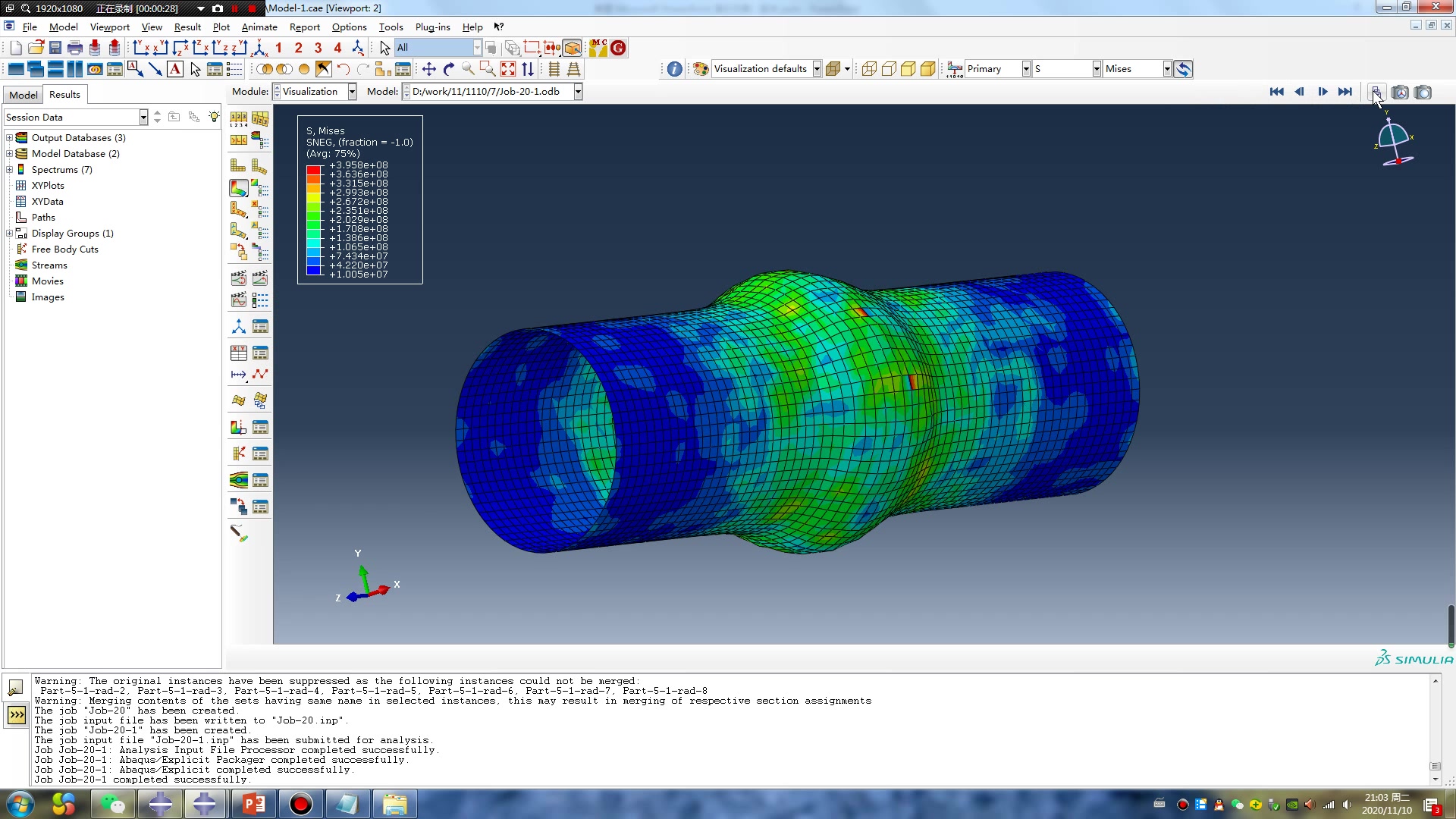Click the Create XY Data icon
Viewport: 1456px width, 819px height.
point(239,353)
